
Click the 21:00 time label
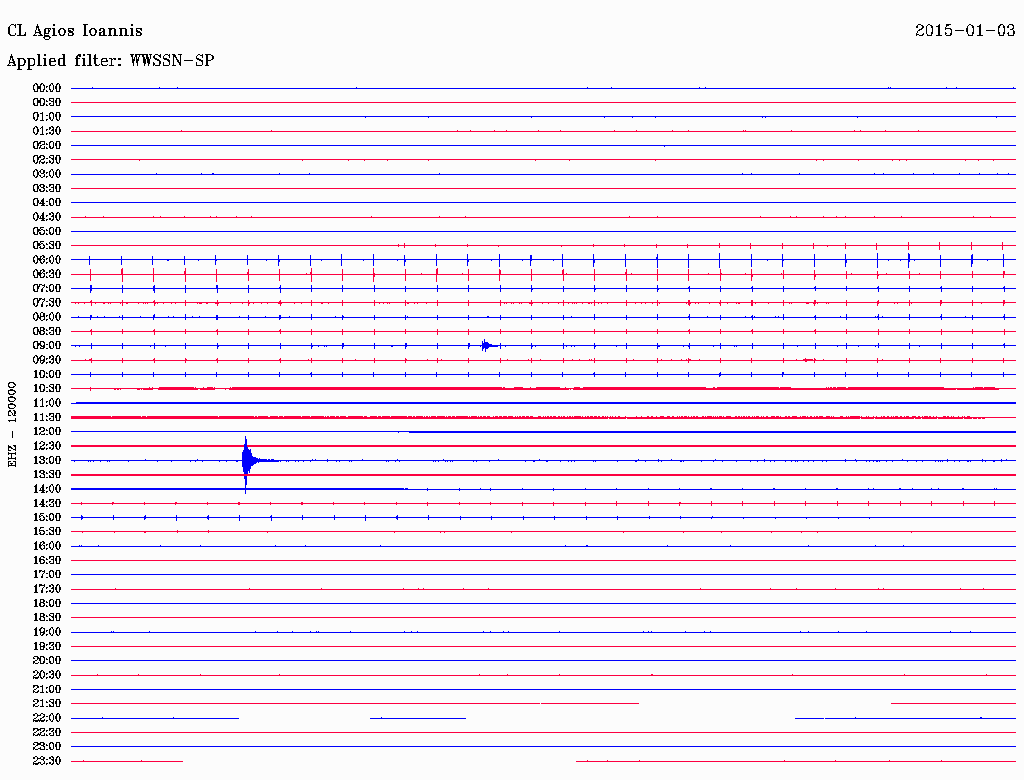pos(47,689)
